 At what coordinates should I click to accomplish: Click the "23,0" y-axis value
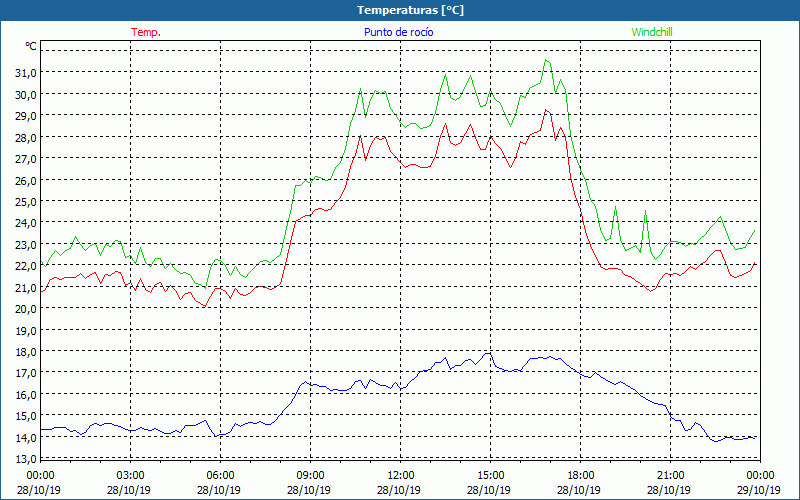pyautogui.click(x=26, y=244)
